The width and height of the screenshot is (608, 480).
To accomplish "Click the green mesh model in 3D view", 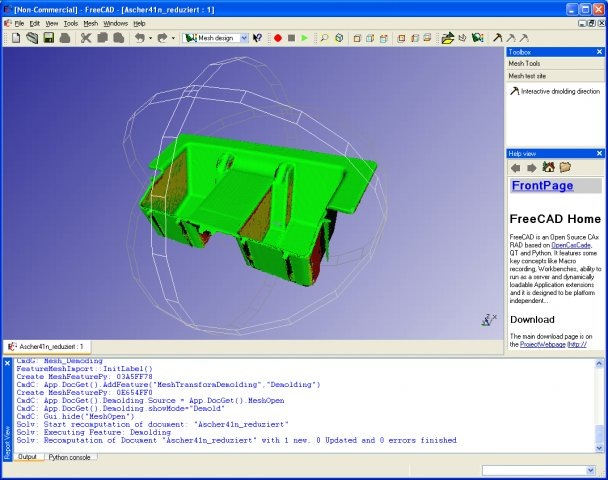I will tap(258, 209).
